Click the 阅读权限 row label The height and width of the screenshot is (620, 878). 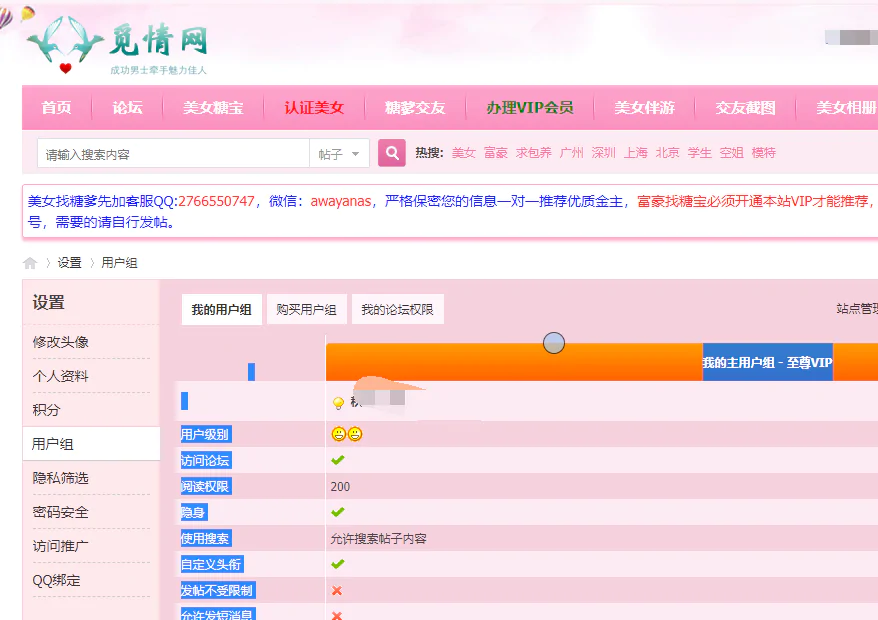206,486
